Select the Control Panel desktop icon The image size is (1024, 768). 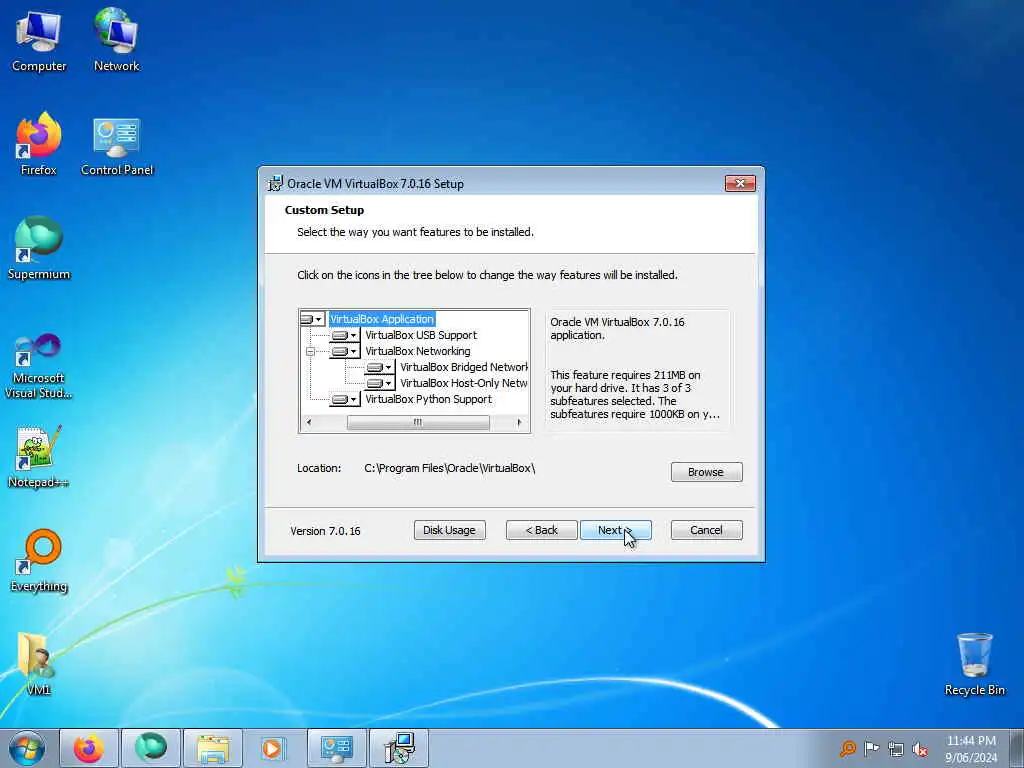[x=117, y=146]
